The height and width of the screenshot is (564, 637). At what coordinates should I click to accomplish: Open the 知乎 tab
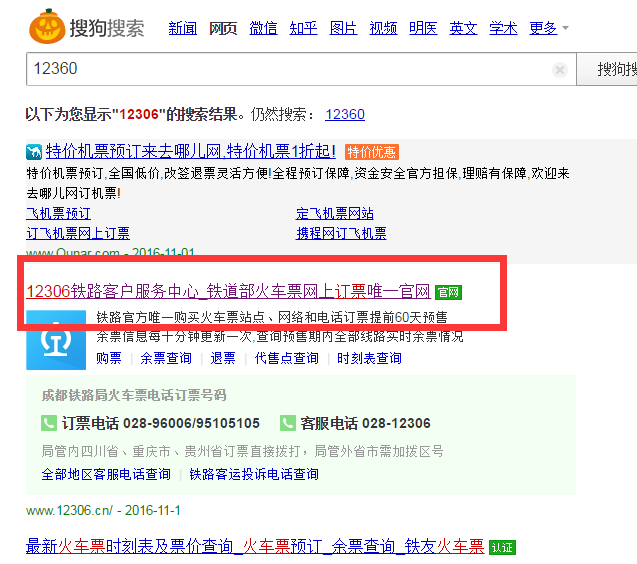pyautogui.click(x=303, y=28)
